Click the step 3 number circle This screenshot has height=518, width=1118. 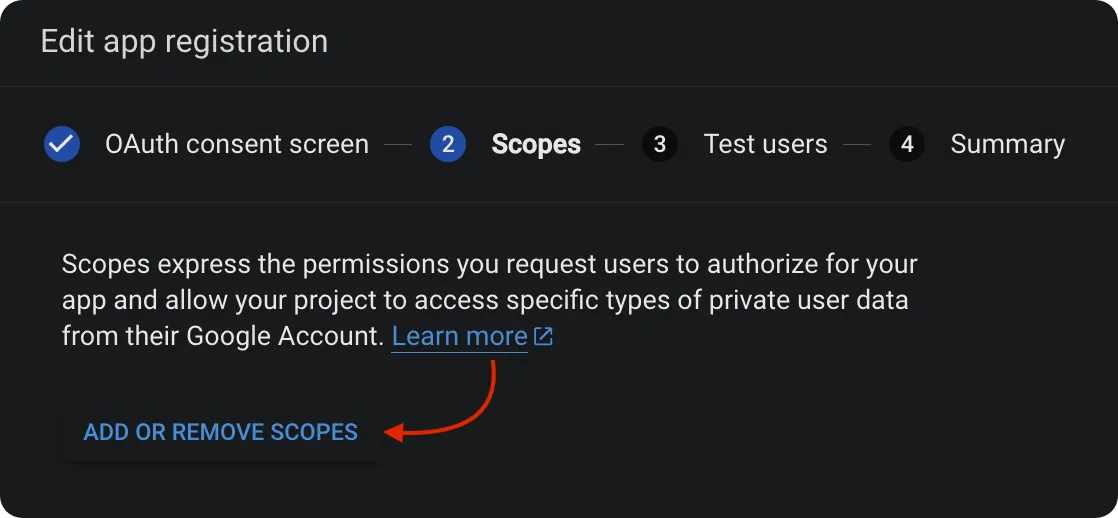coord(660,144)
